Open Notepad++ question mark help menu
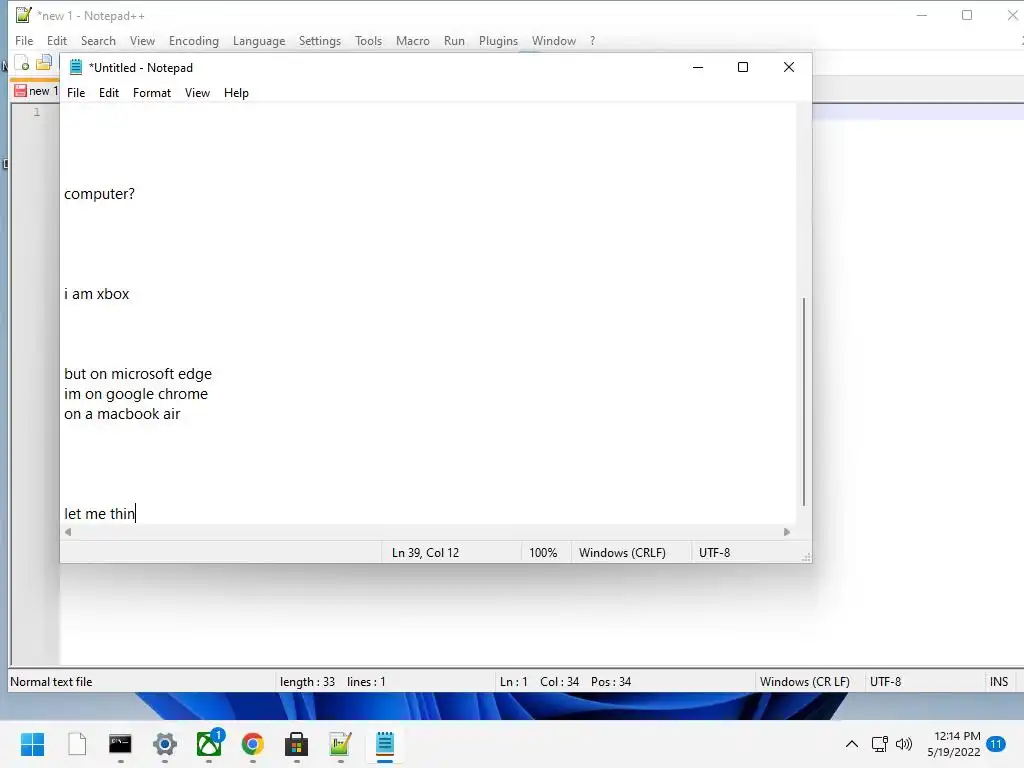Viewport: 1024px width, 768px height. [592, 40]
